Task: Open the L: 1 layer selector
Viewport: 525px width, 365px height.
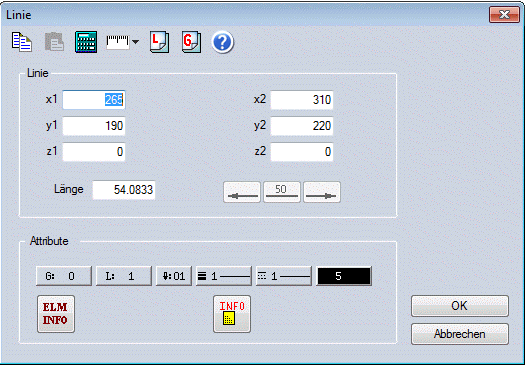Action: click(x=124, y=276)
